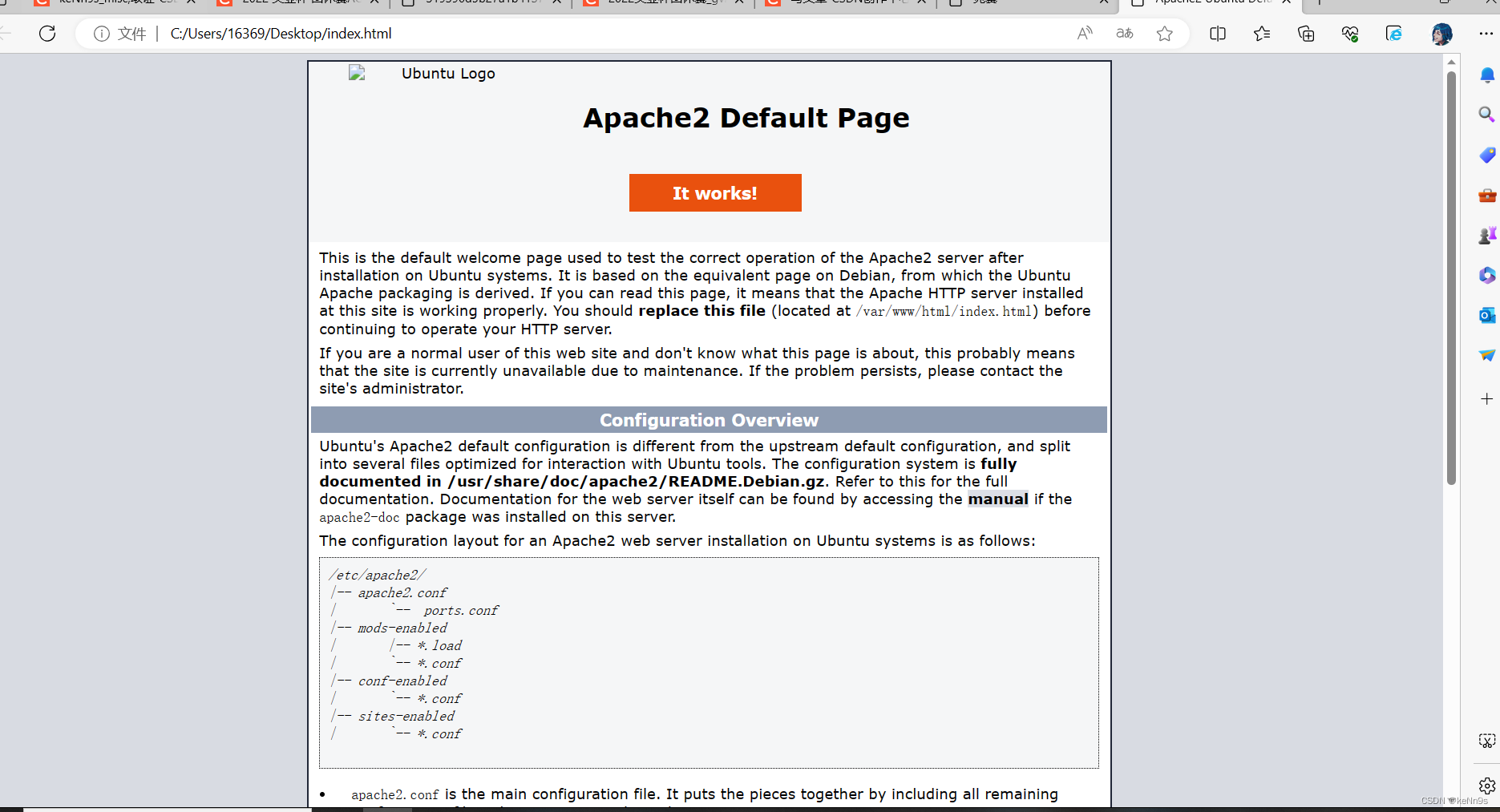Screen dimensions: 1500x812
Task: Open the profile avatar menu
Action: pyautogui.click(x=1441, y=34)
